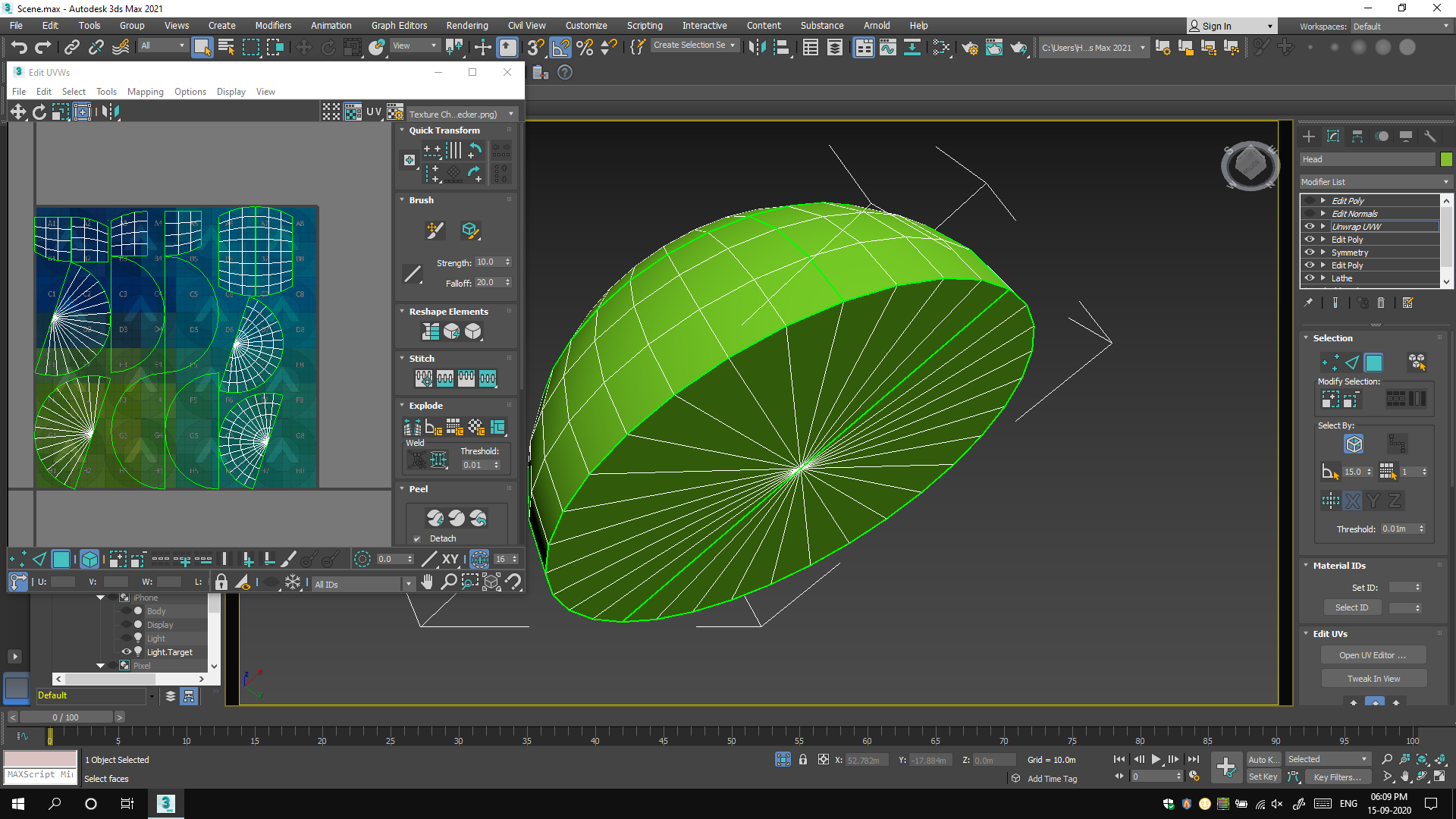Viewport: 1456px width, 819px height.
Task: Toggle eye icon for Light.Target layer
Action: (x=127, y=651)
